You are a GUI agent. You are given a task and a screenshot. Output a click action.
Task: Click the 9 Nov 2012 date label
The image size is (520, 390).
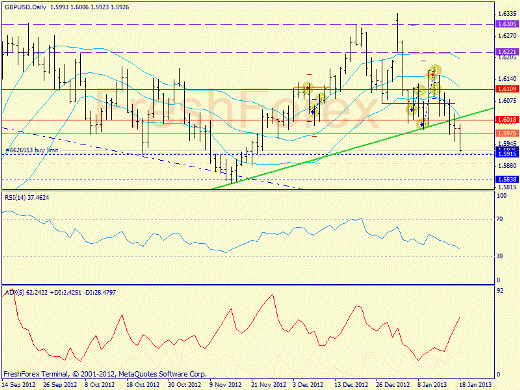pyautogui.click(x=225, y=384)
